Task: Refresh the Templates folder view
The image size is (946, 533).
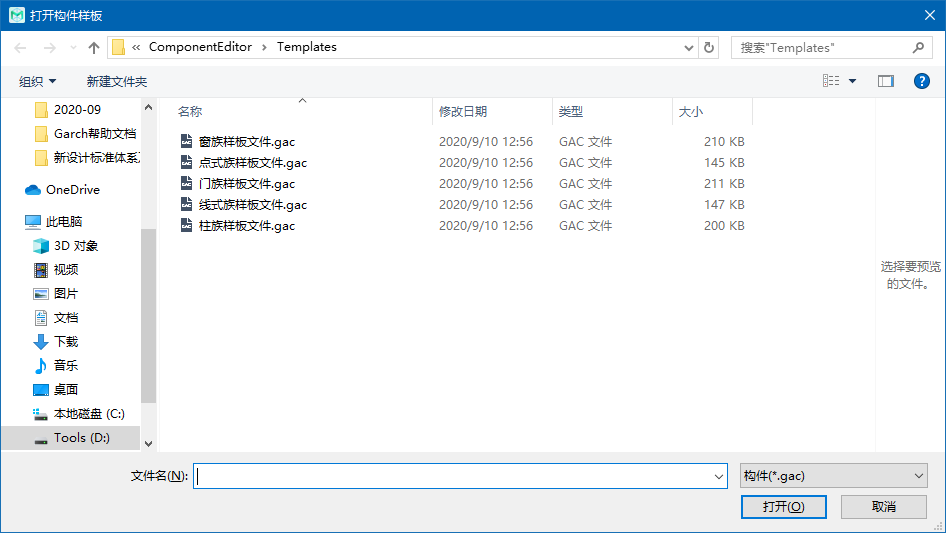Action: click(709, 48)
